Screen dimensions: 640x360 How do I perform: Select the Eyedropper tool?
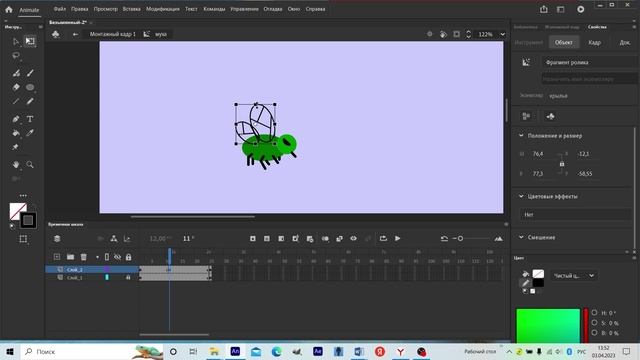30,133
